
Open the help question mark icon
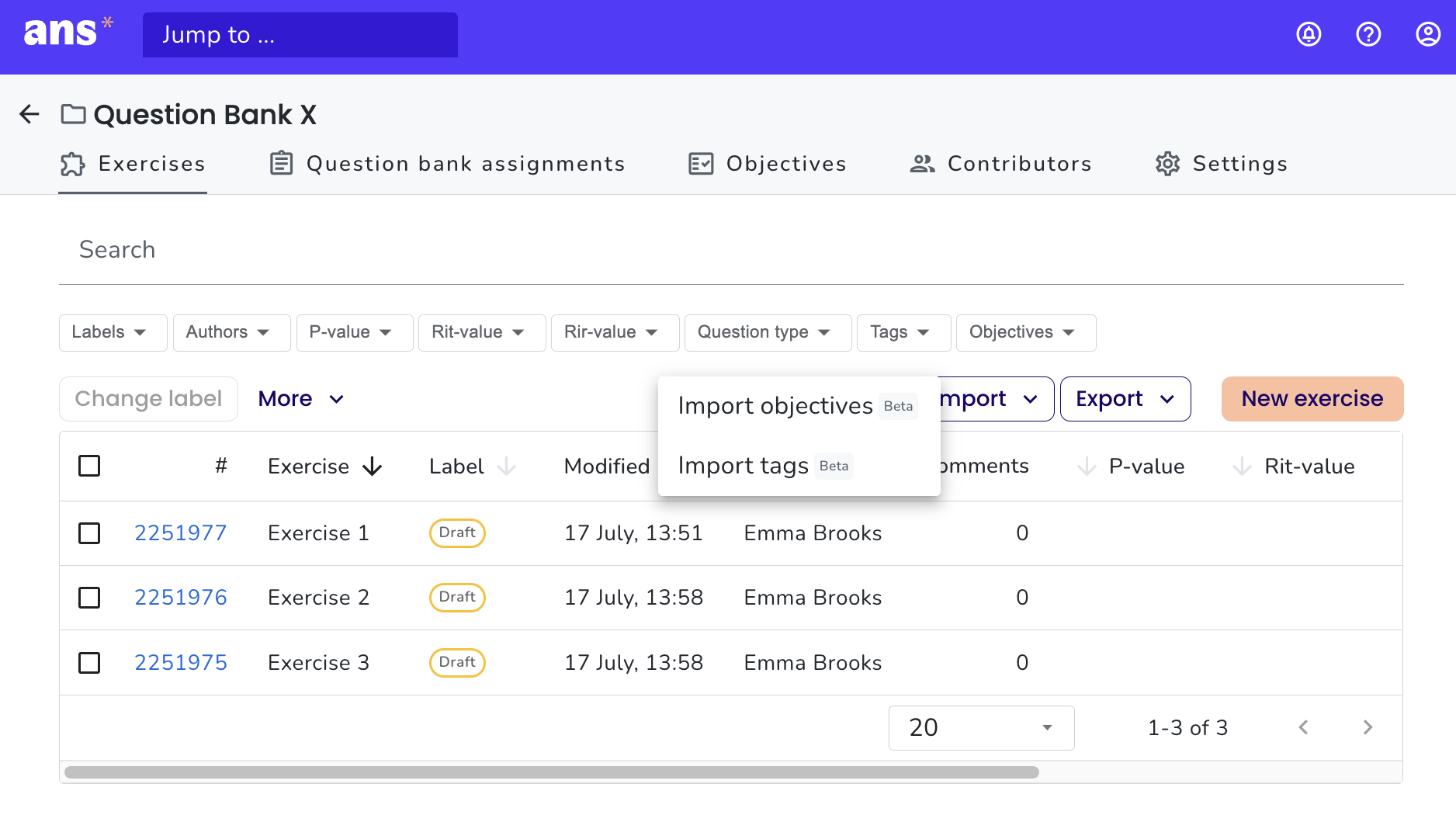(x=1368, y=34)
